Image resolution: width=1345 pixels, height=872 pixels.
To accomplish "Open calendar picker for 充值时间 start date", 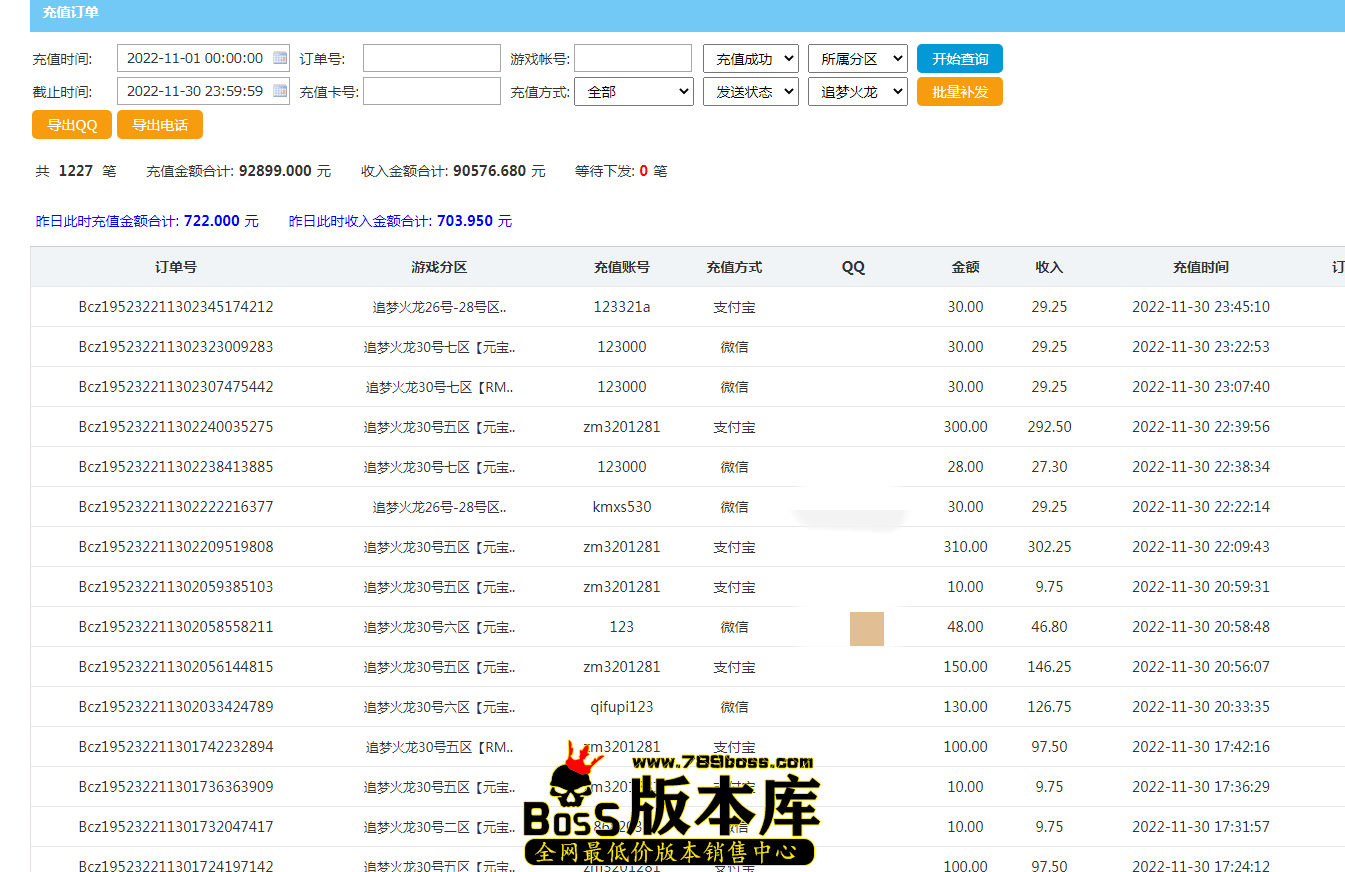I will [280, 59].
